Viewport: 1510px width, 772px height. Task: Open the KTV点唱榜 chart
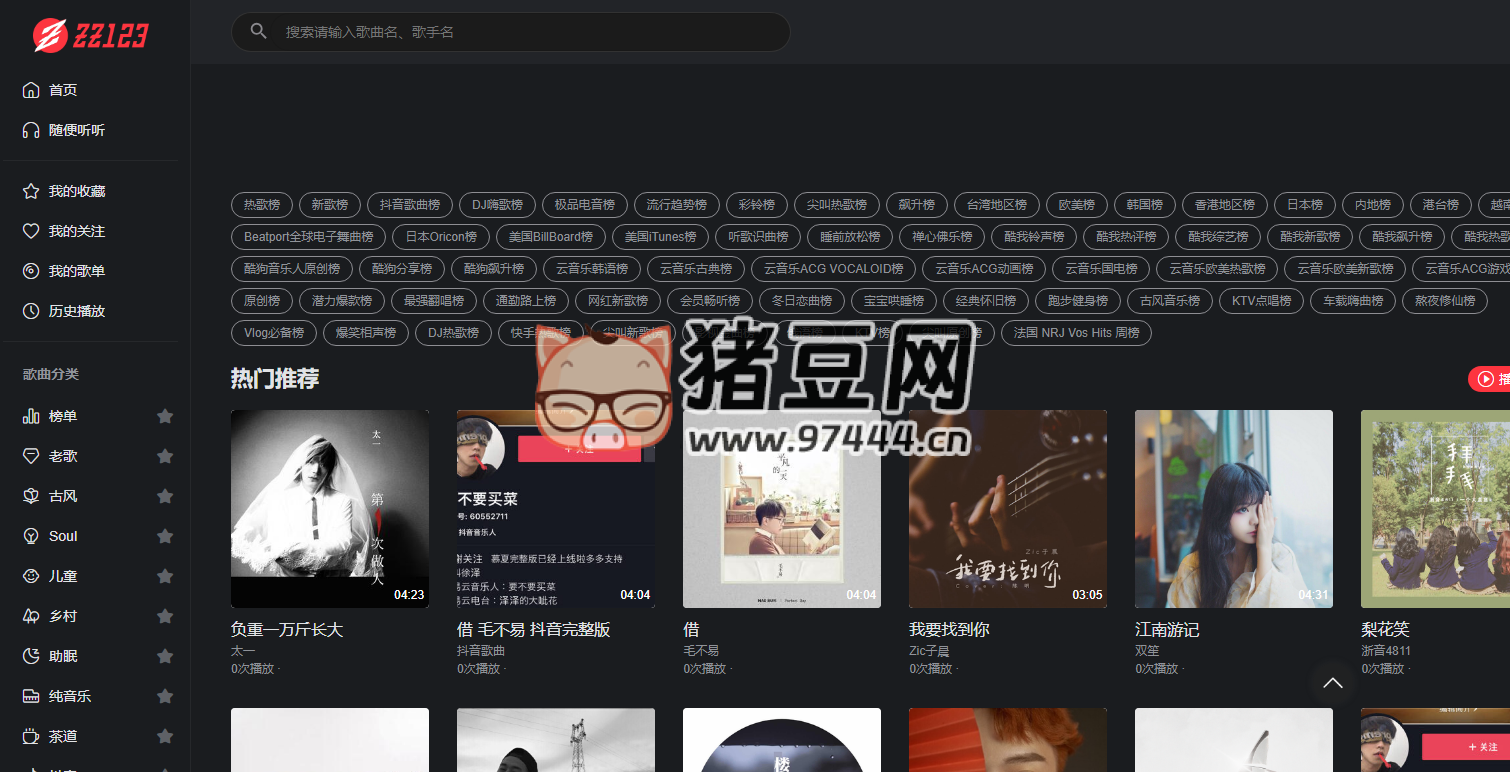[x=1262, y=301]
